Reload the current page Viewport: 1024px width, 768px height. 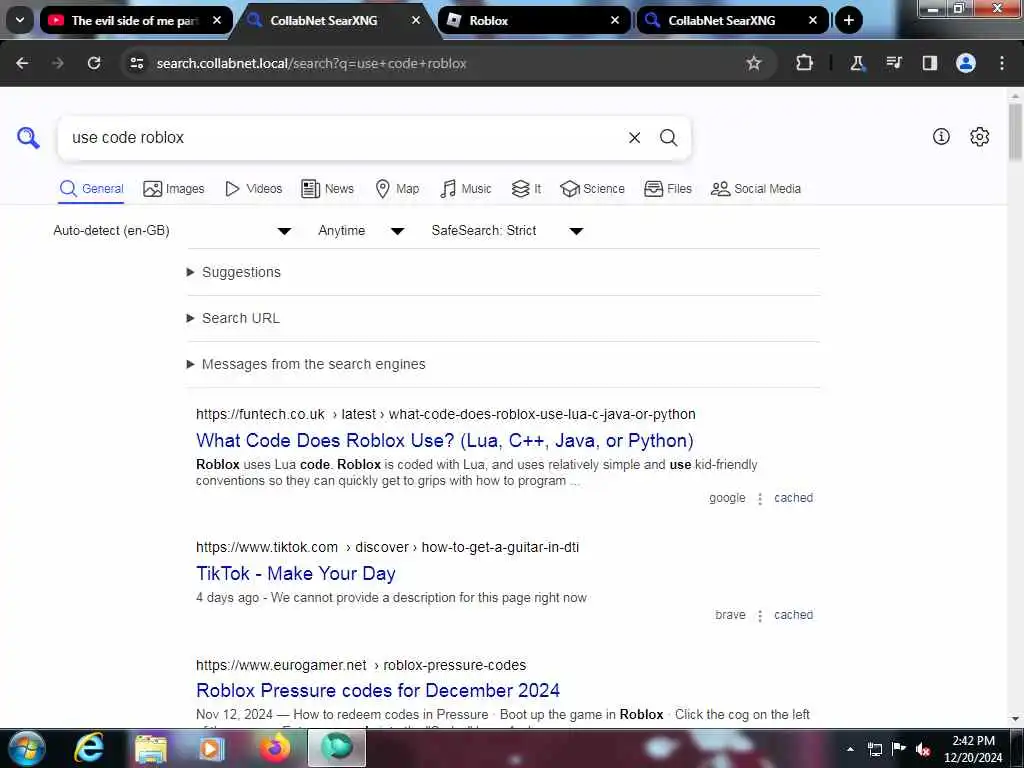(94, 63)
